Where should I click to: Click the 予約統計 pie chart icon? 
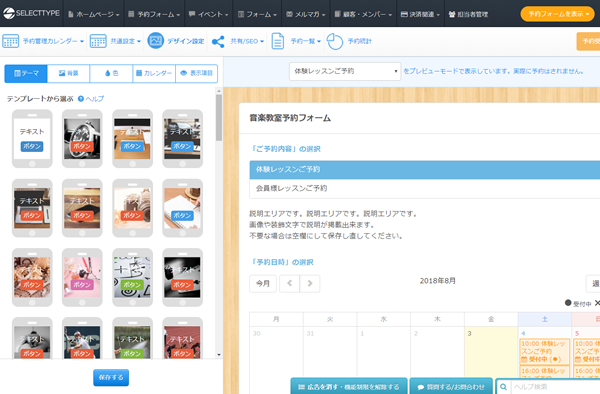click(x=334, y=41)
